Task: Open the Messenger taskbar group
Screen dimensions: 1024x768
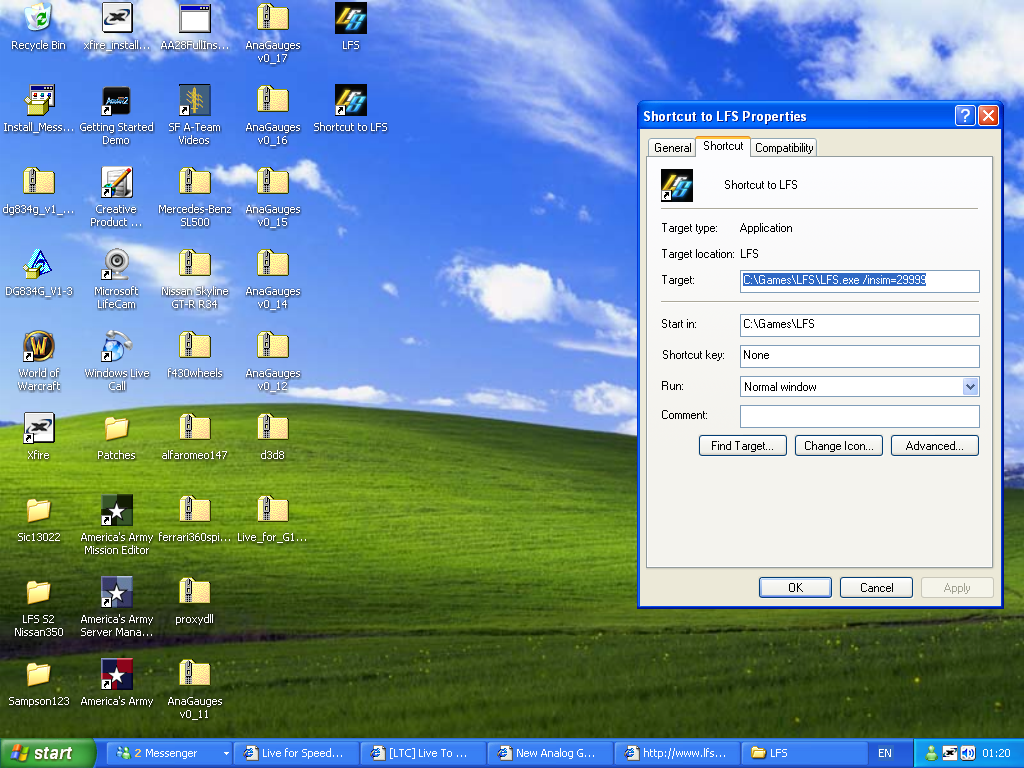Action: pyautogui.click(x=171, y=753)
